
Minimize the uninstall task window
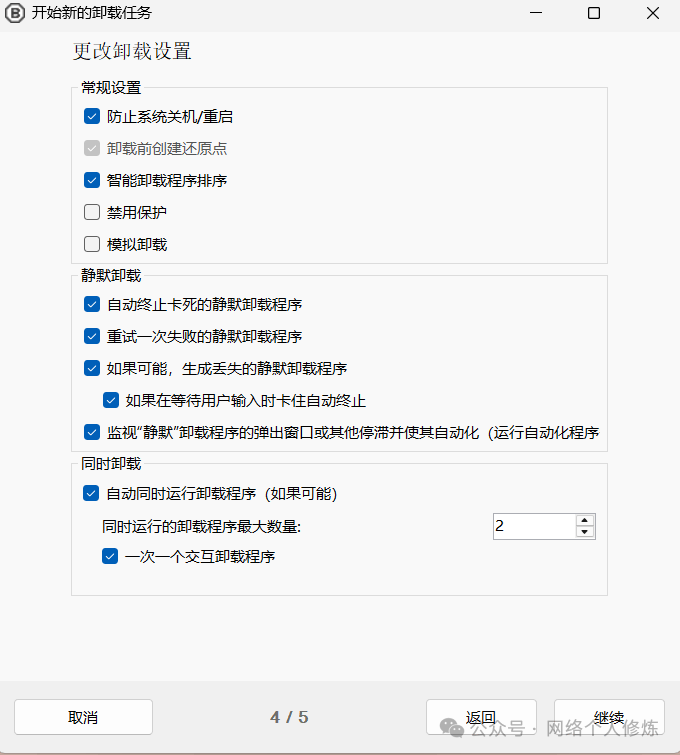pos(536,13)
